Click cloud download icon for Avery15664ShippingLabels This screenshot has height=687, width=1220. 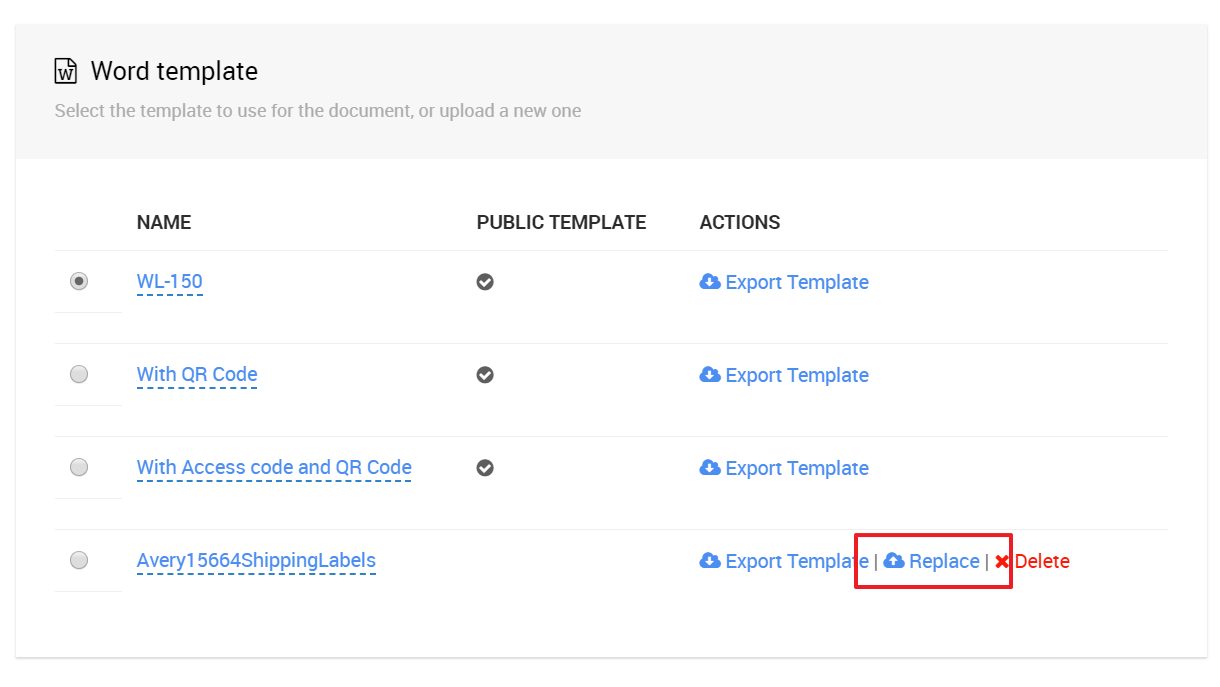coord(710,561)
